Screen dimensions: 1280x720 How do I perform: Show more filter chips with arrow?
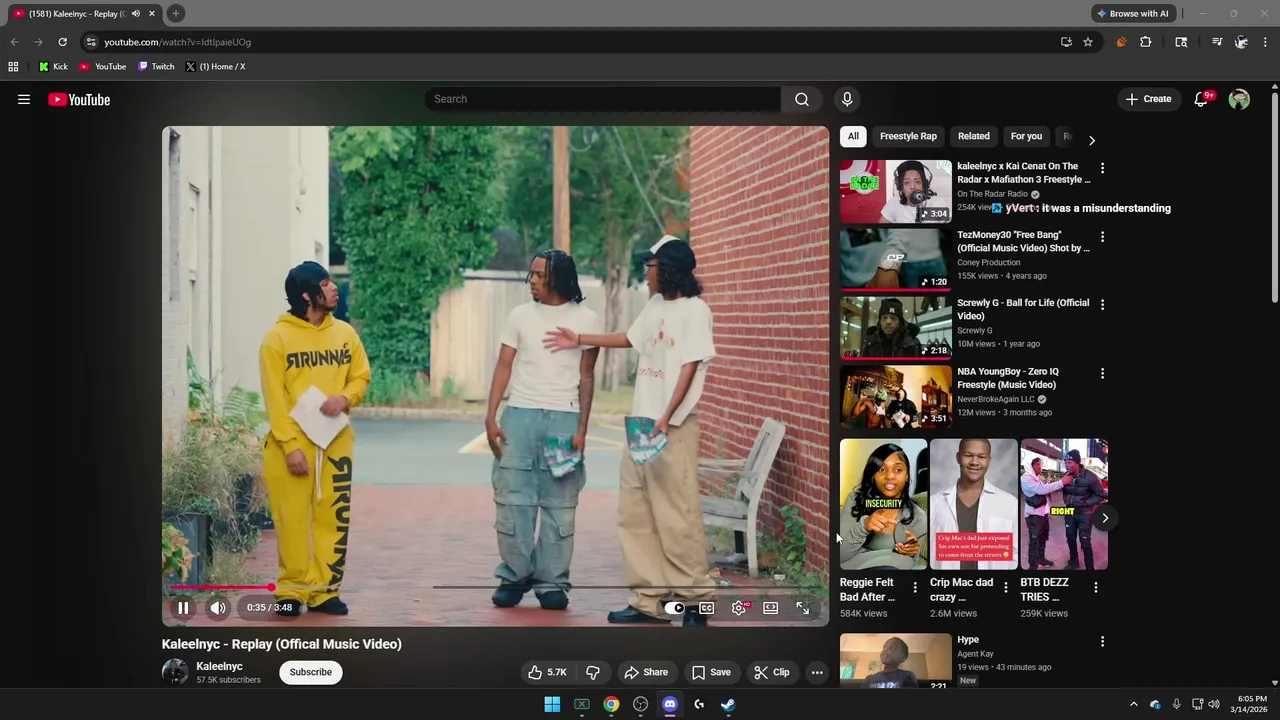pyautogui.click(x=1091, y=140)
